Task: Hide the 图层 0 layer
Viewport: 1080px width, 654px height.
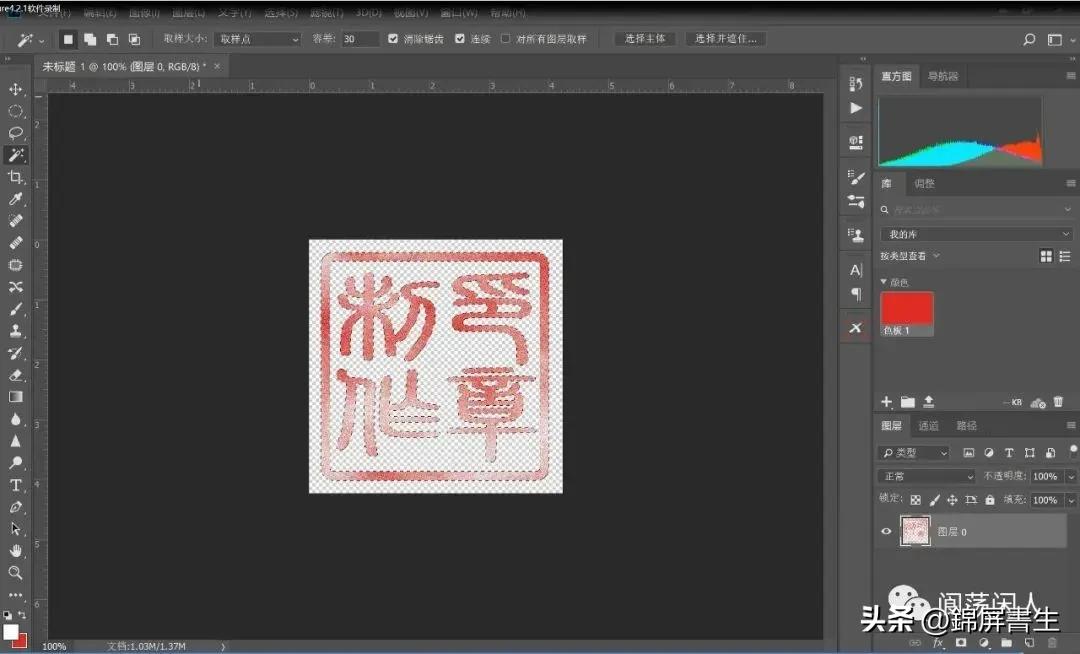Action: 886,531
